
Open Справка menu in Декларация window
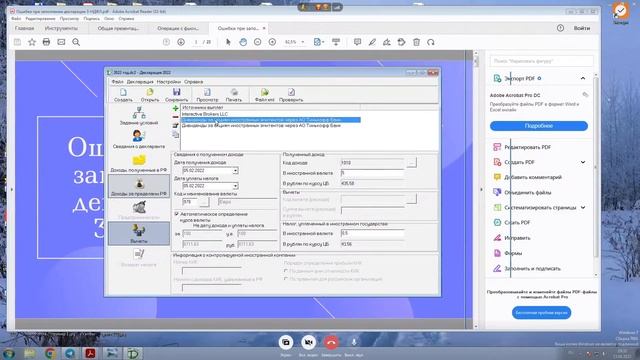pyautogui.click(x=193, y=82)
